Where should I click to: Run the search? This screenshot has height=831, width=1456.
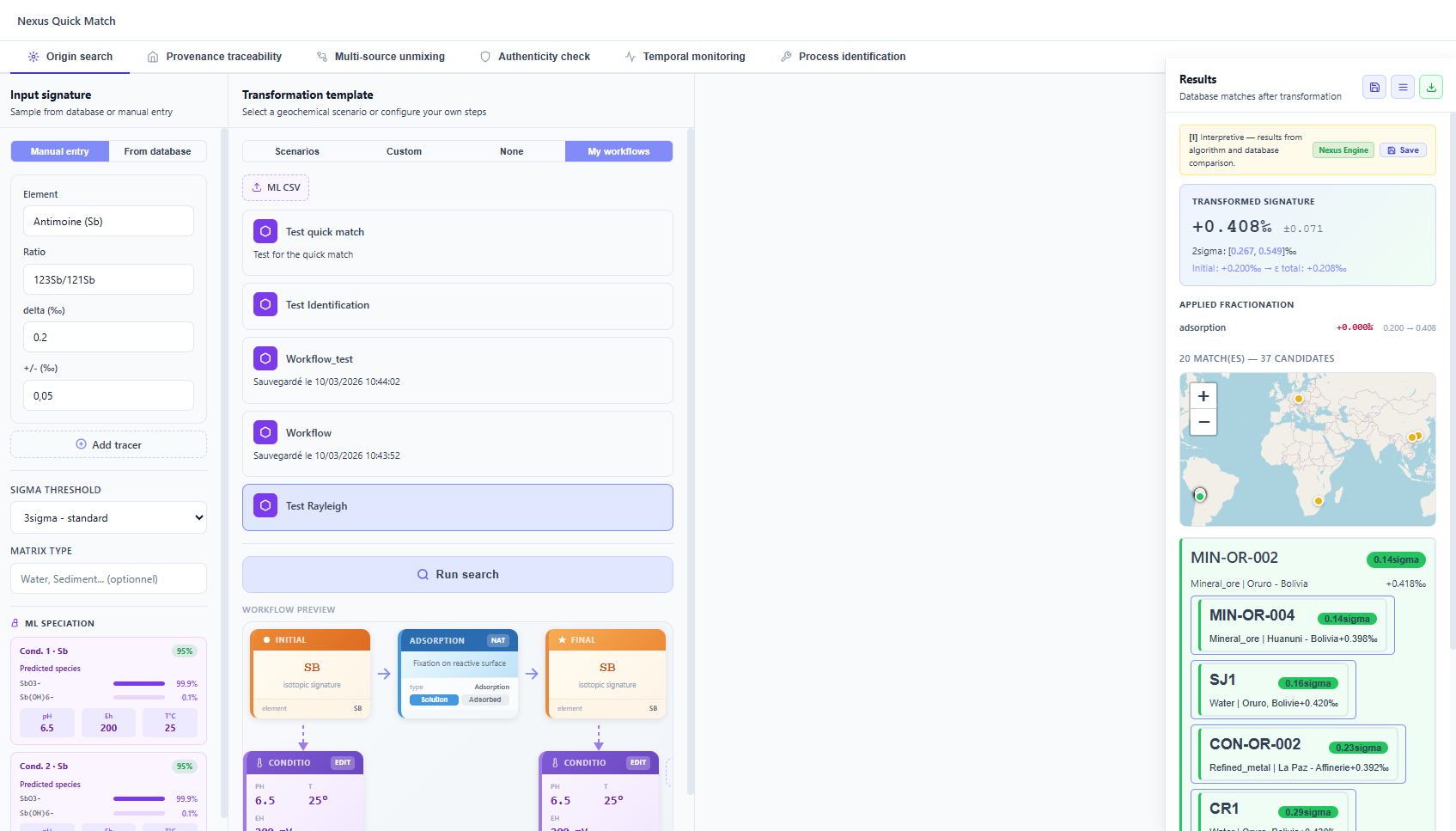457,574
